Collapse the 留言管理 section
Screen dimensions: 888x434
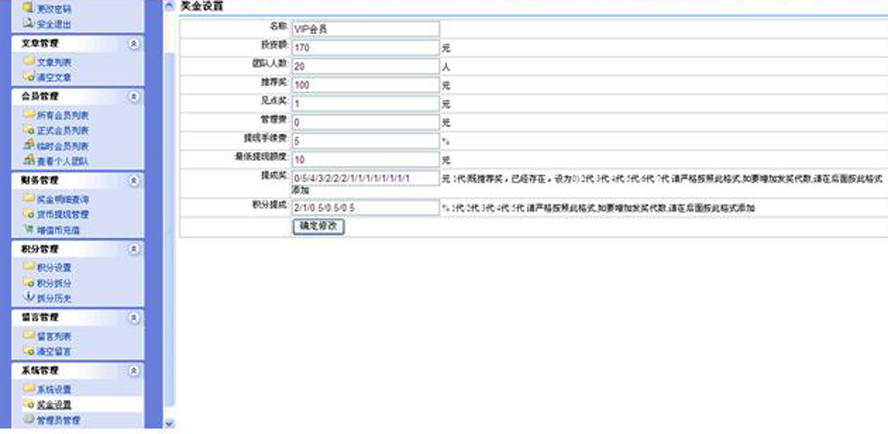[134, 317]
